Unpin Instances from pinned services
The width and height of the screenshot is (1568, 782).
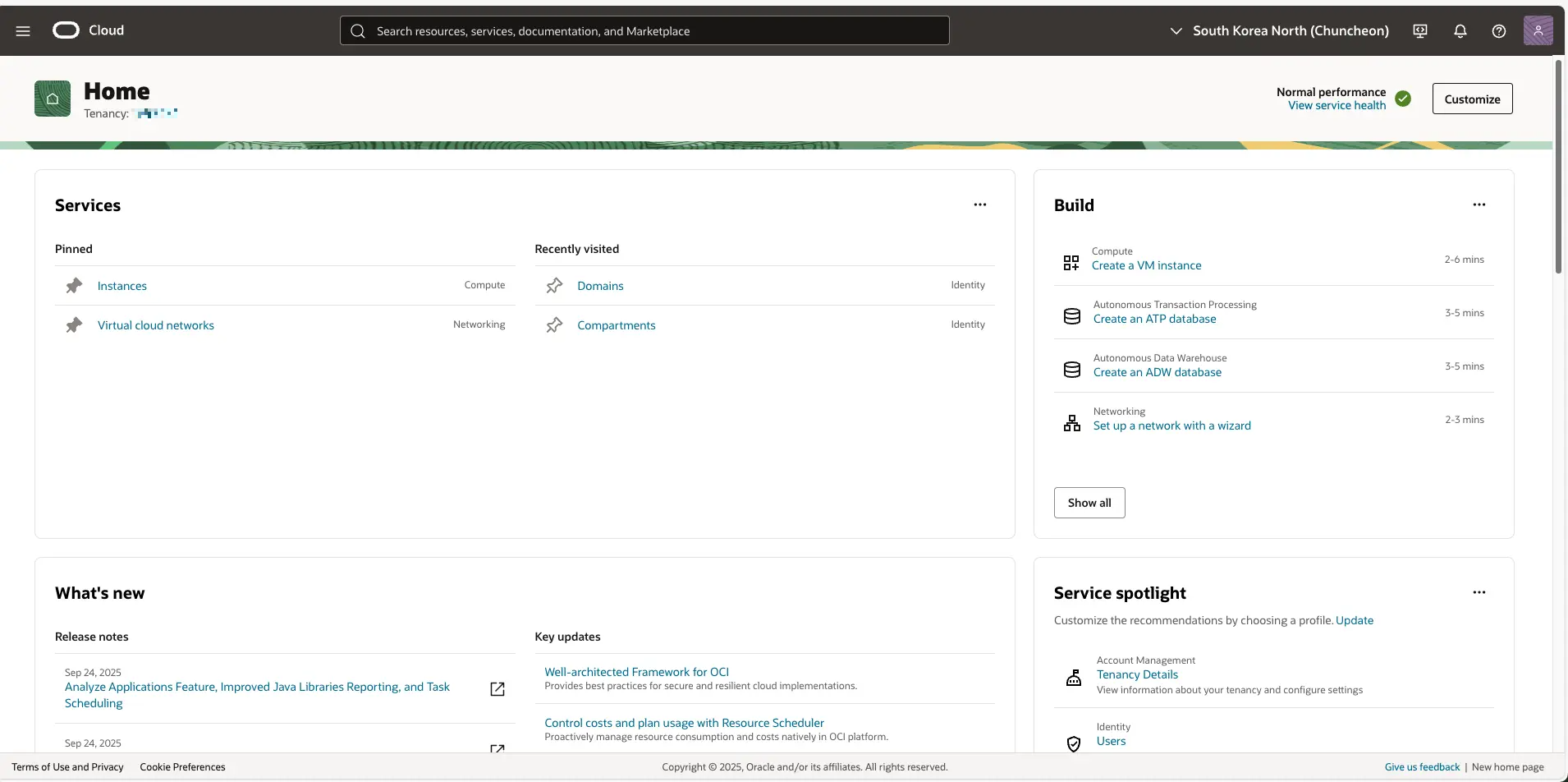[x=74, y=286]
